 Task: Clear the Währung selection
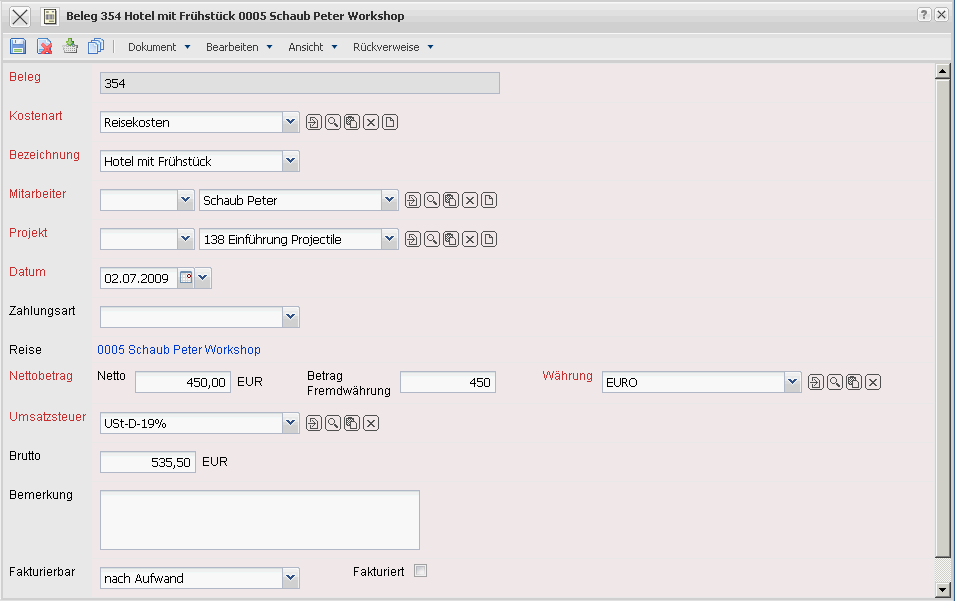click(873, 382)
